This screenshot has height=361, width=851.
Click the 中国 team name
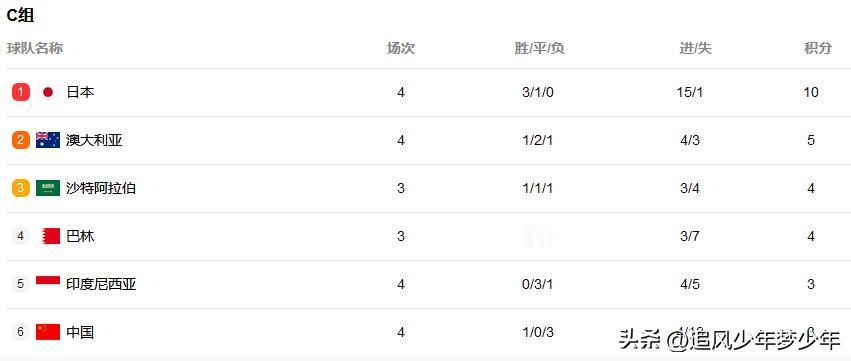tap(80, 332)
